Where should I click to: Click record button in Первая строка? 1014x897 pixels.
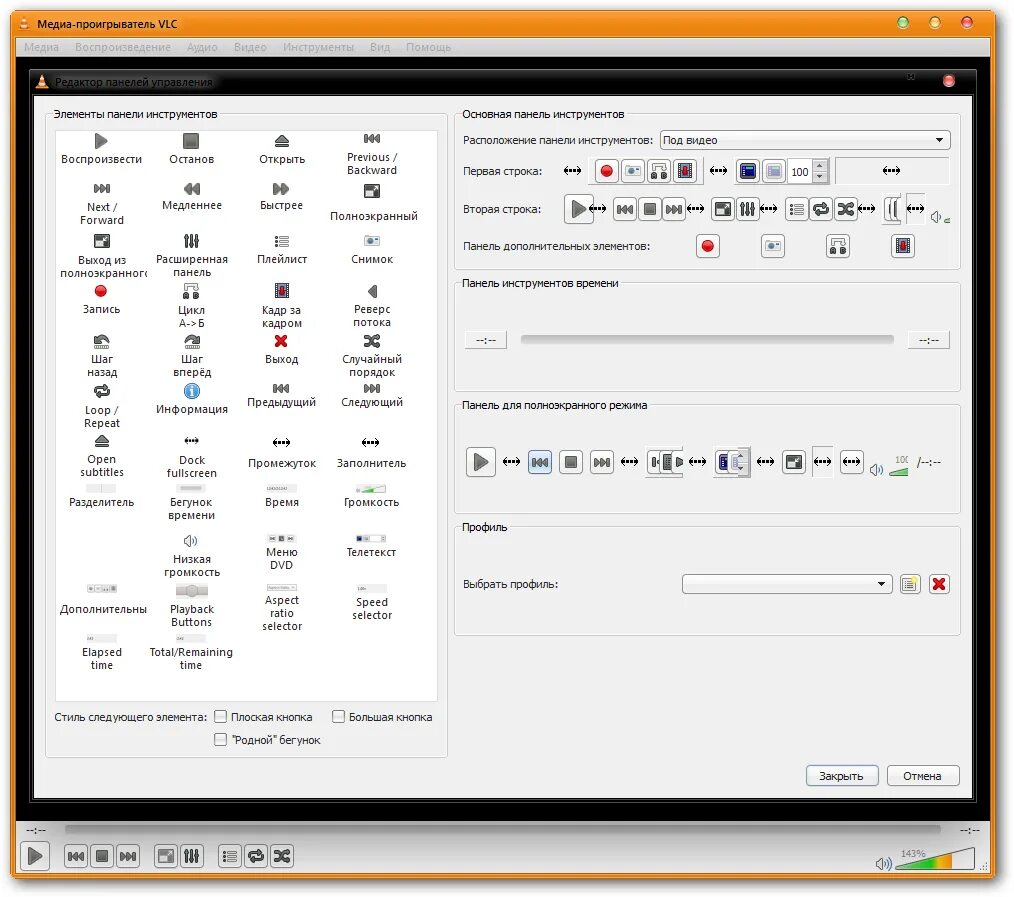click(606, 171)
